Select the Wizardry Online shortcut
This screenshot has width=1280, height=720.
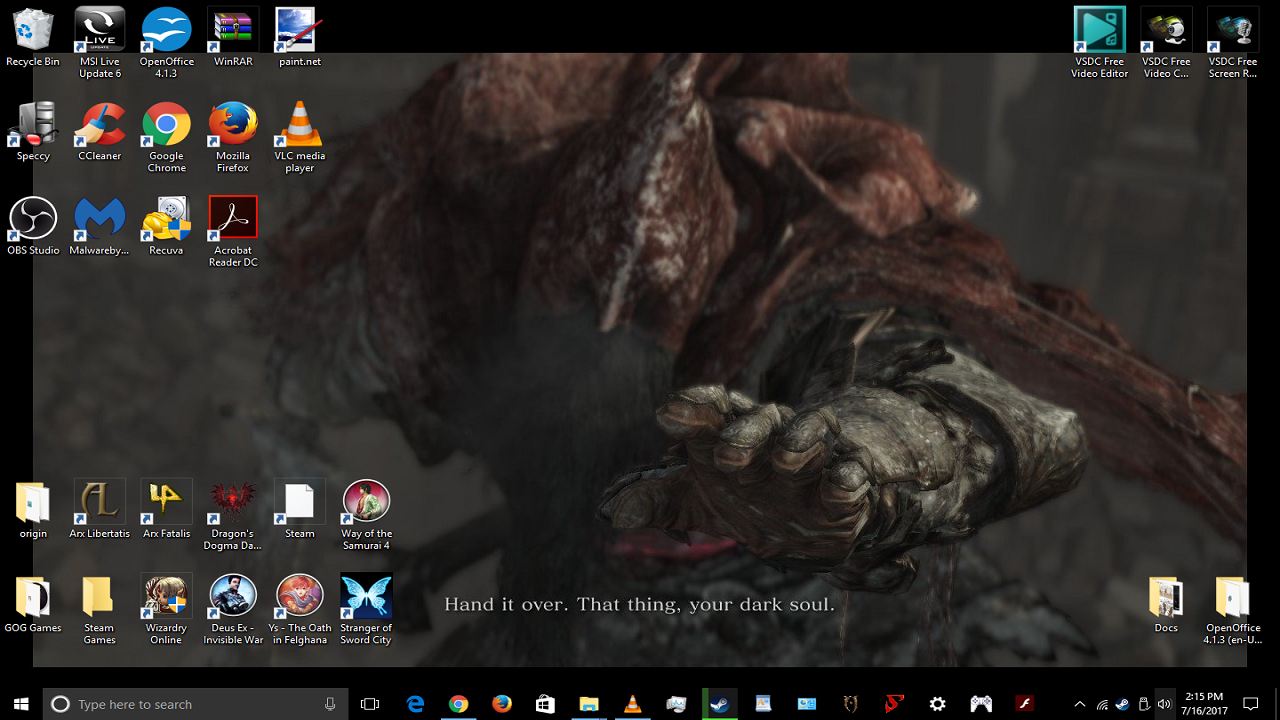(x=166, y=609)
